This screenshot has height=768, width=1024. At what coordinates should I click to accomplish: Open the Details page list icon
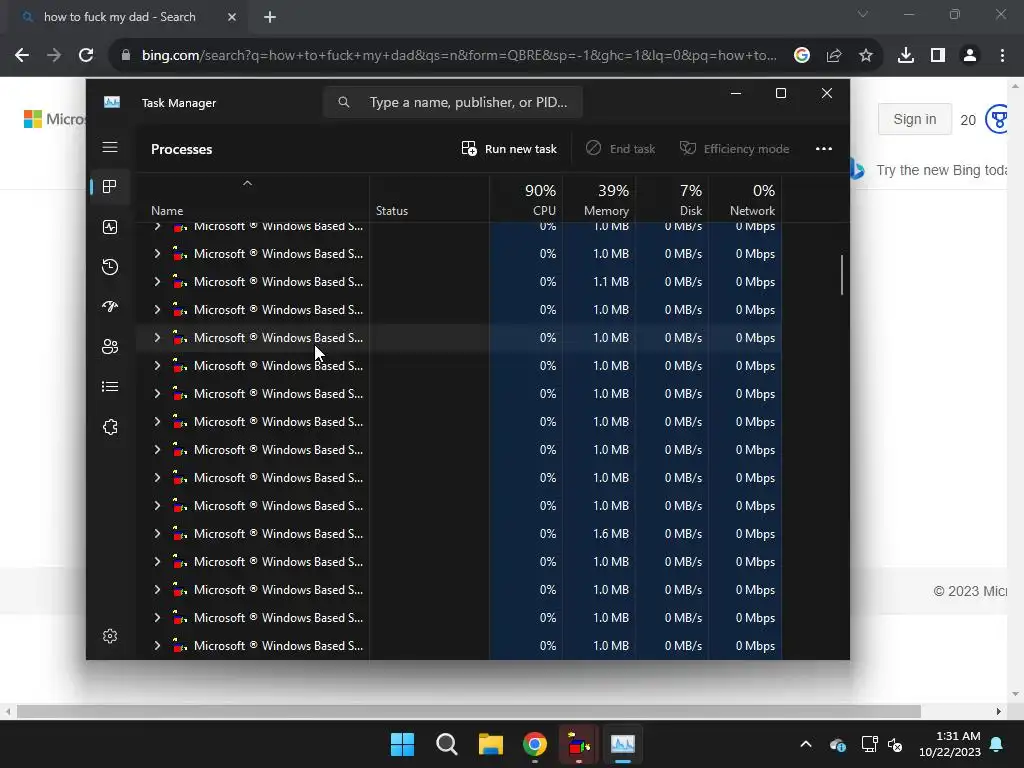pos(110,387)
